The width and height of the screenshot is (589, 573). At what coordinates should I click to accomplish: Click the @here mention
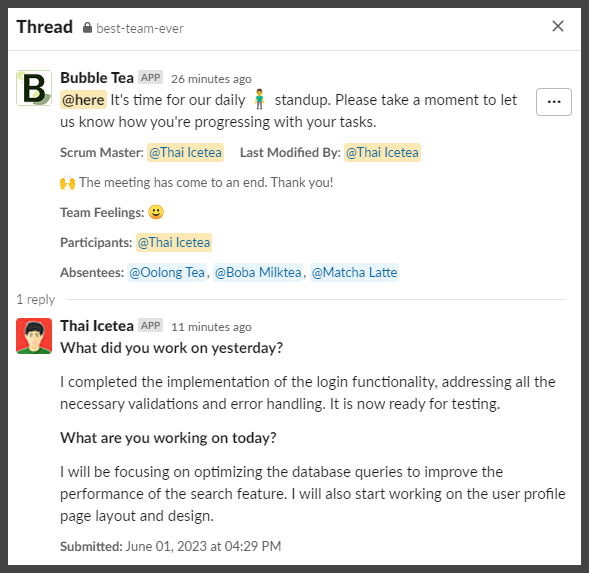pyautogui.click(x=83, y=100)
